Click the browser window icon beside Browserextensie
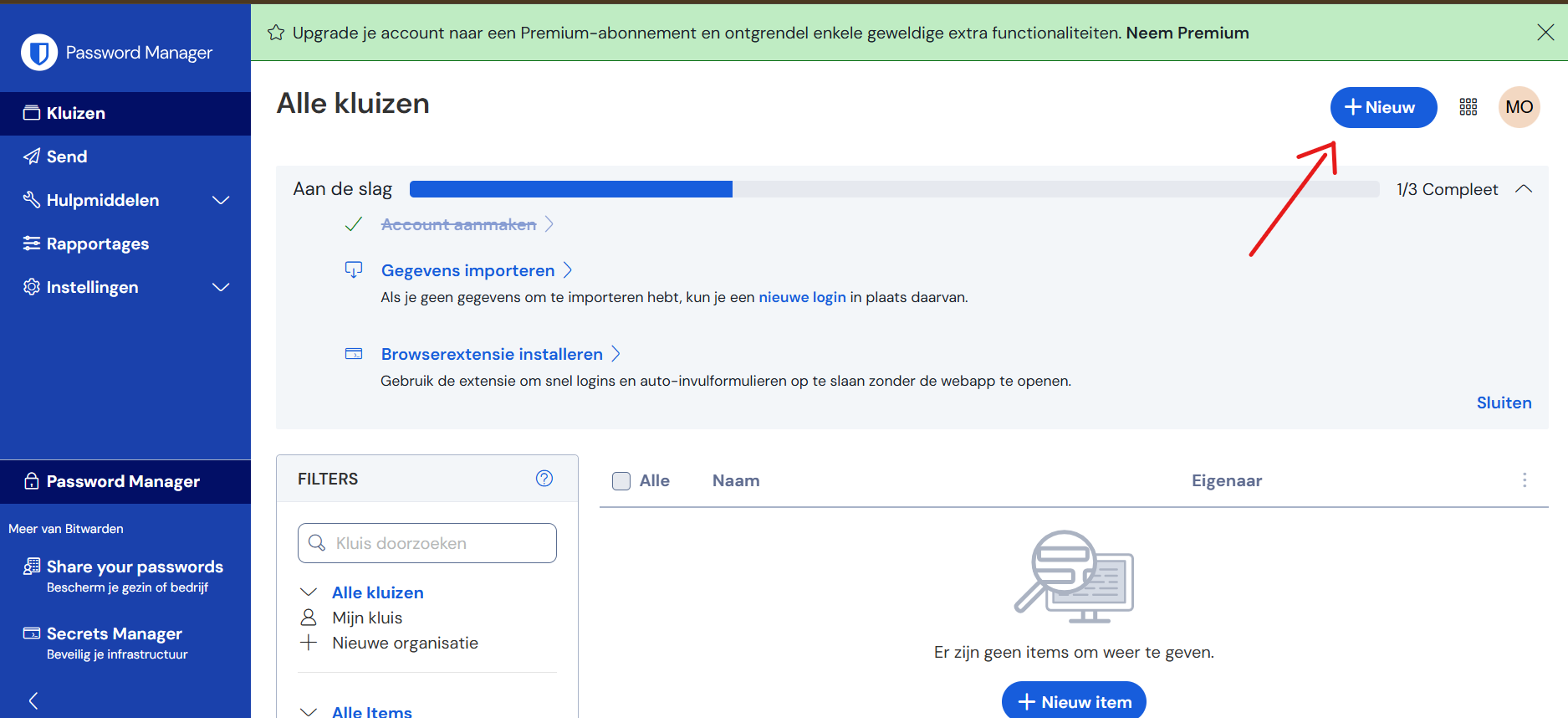Image resolution: width=1568 pixels, height=718 pixels. pyautogui.click(x=354, y=354)
